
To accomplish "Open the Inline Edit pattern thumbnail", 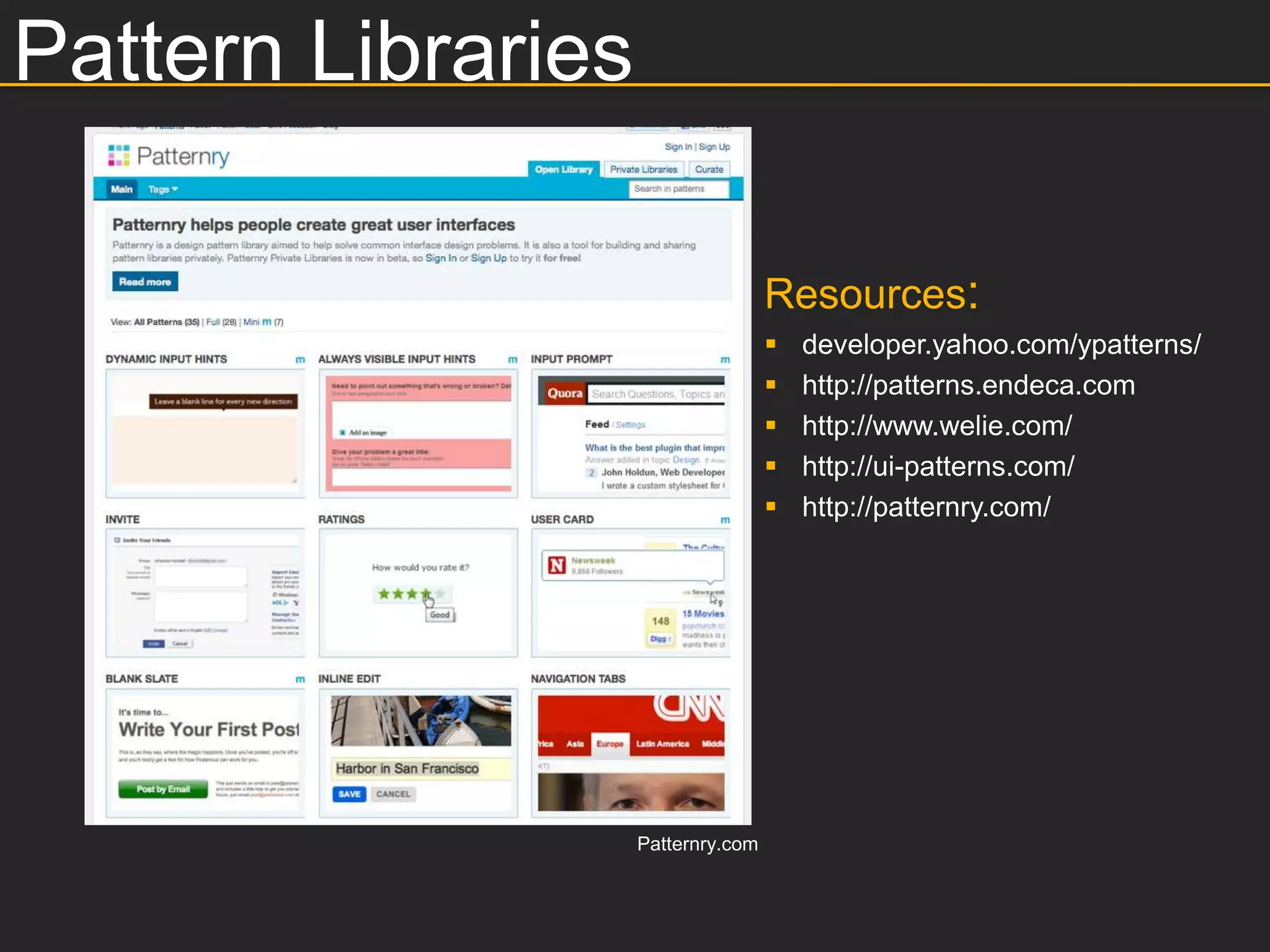I will coord(418,753).
